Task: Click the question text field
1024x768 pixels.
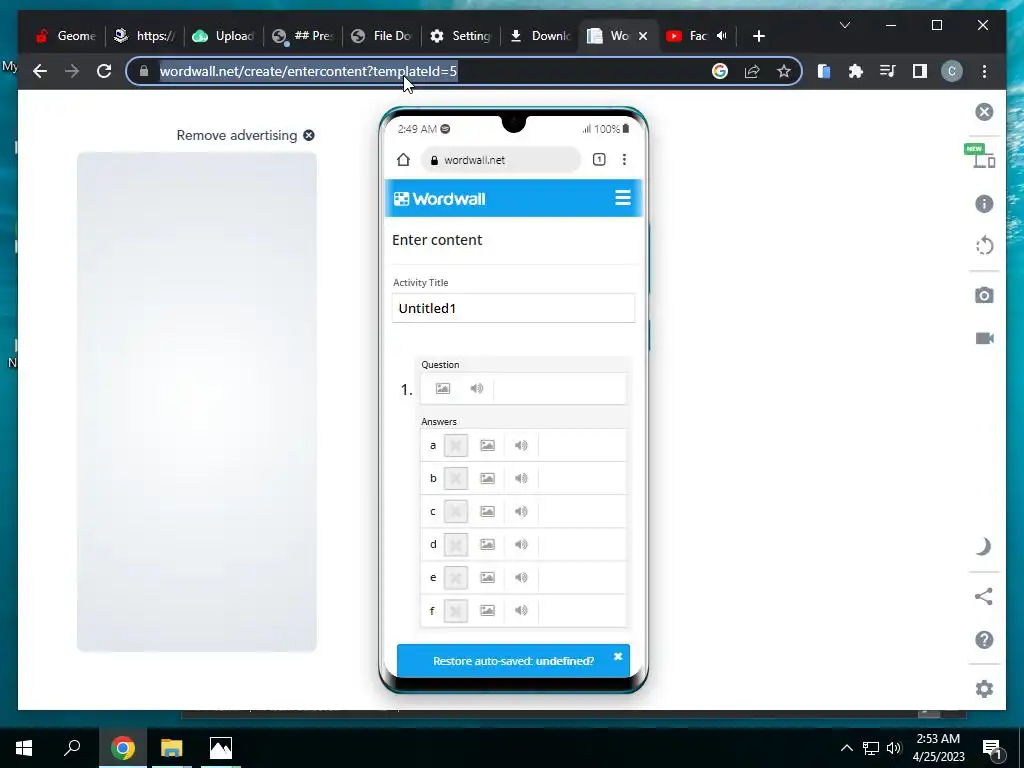Action: coord(560,389)
